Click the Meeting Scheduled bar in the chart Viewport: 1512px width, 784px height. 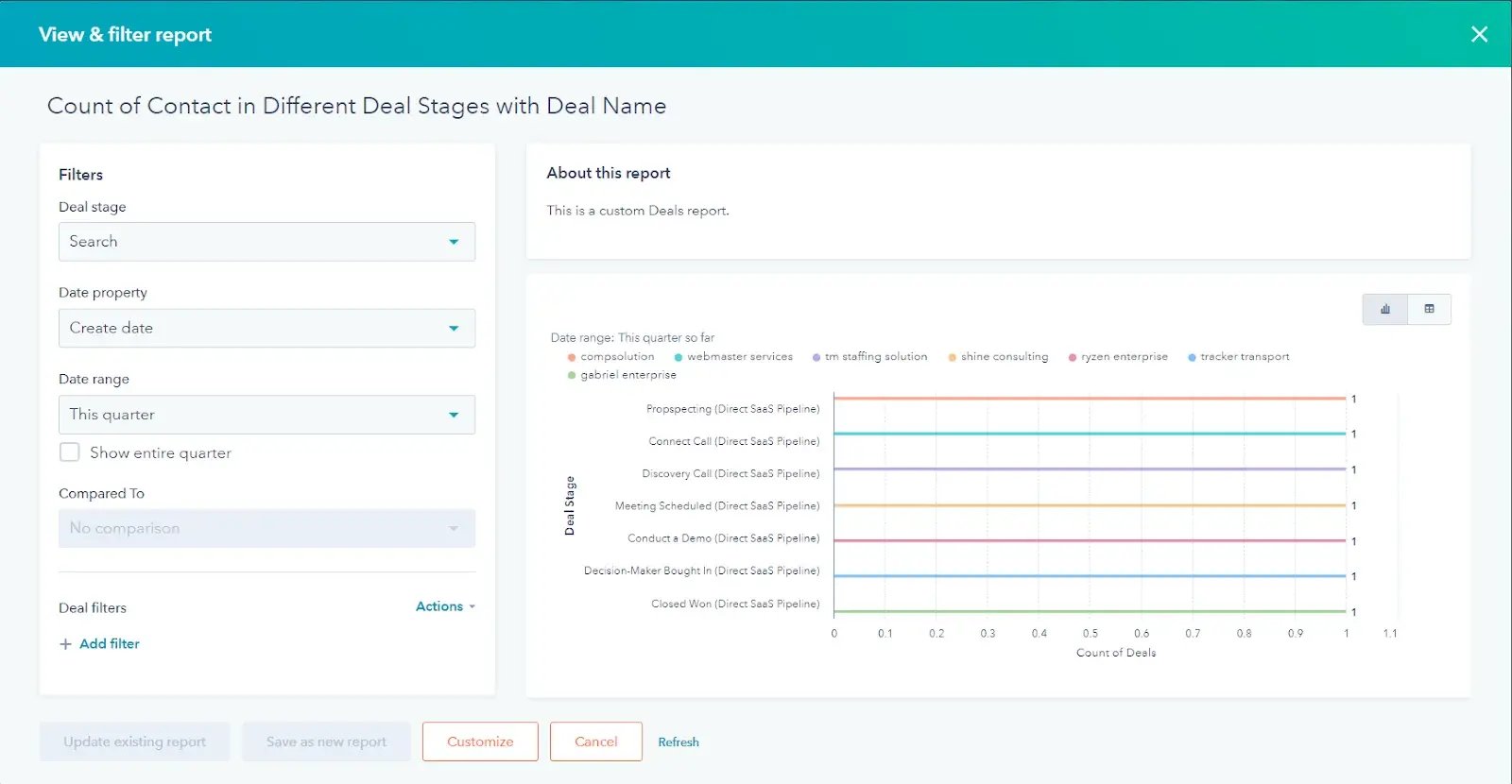1090,505
